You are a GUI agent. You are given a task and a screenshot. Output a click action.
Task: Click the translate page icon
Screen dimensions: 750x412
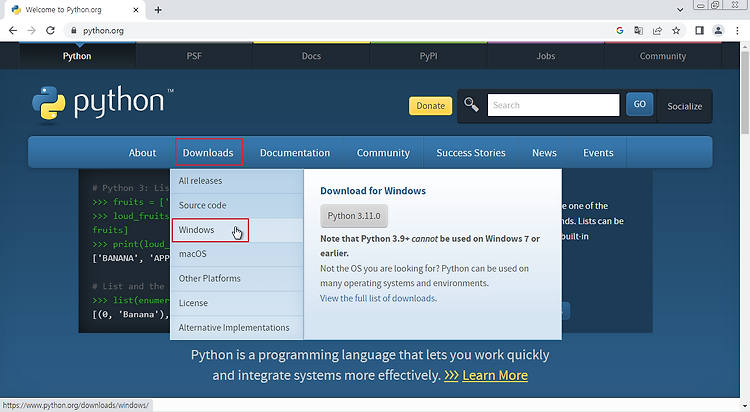pyautogui.click(x=638, y=31)
